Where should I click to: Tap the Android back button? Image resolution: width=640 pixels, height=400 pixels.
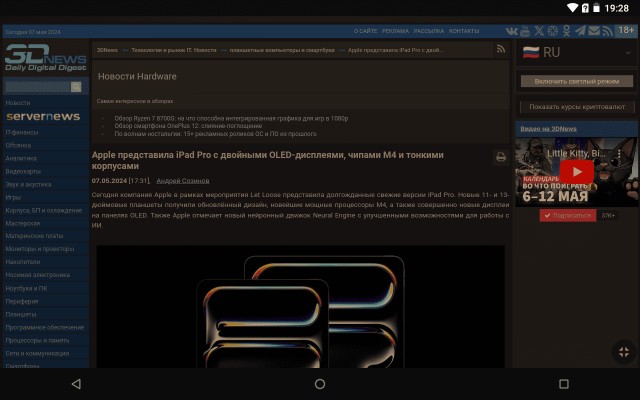(x=76, y=384)
